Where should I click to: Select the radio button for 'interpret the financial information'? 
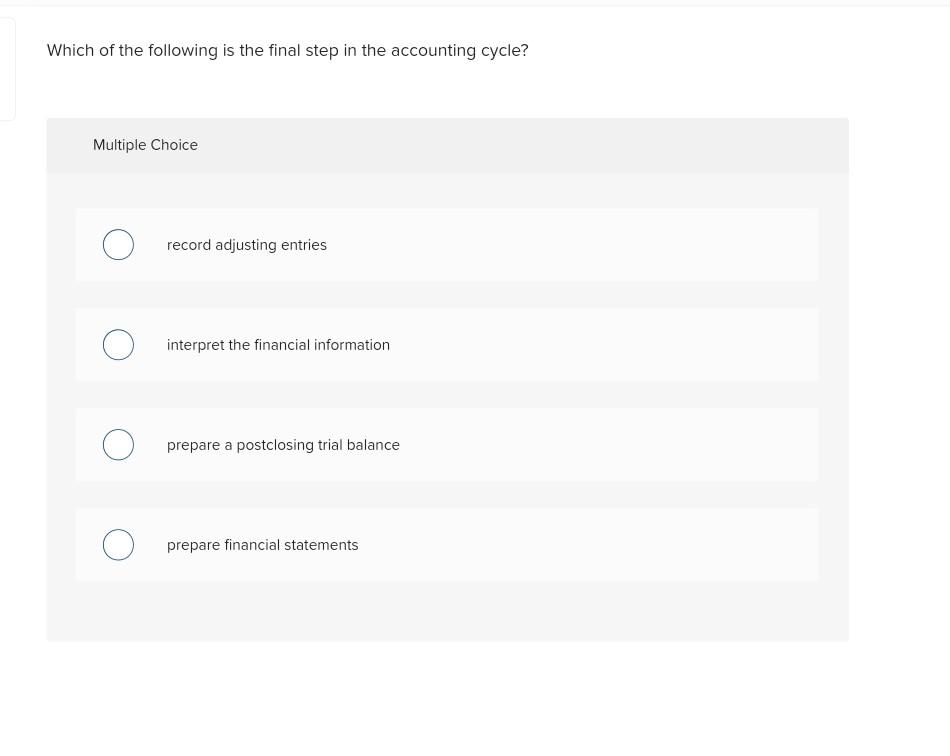[118, 344]
